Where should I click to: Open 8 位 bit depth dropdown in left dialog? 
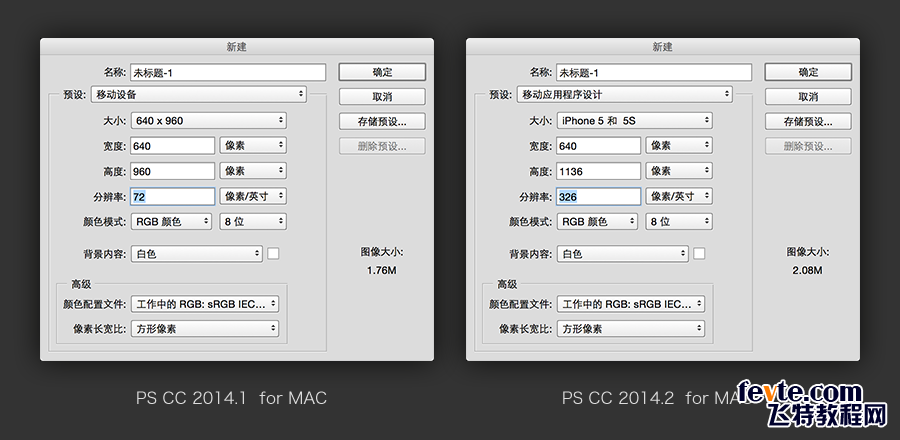pyautogui.click(x=253, y=221)
